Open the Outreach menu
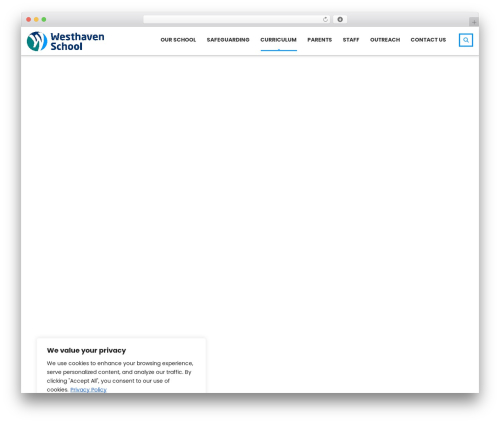 385,40
